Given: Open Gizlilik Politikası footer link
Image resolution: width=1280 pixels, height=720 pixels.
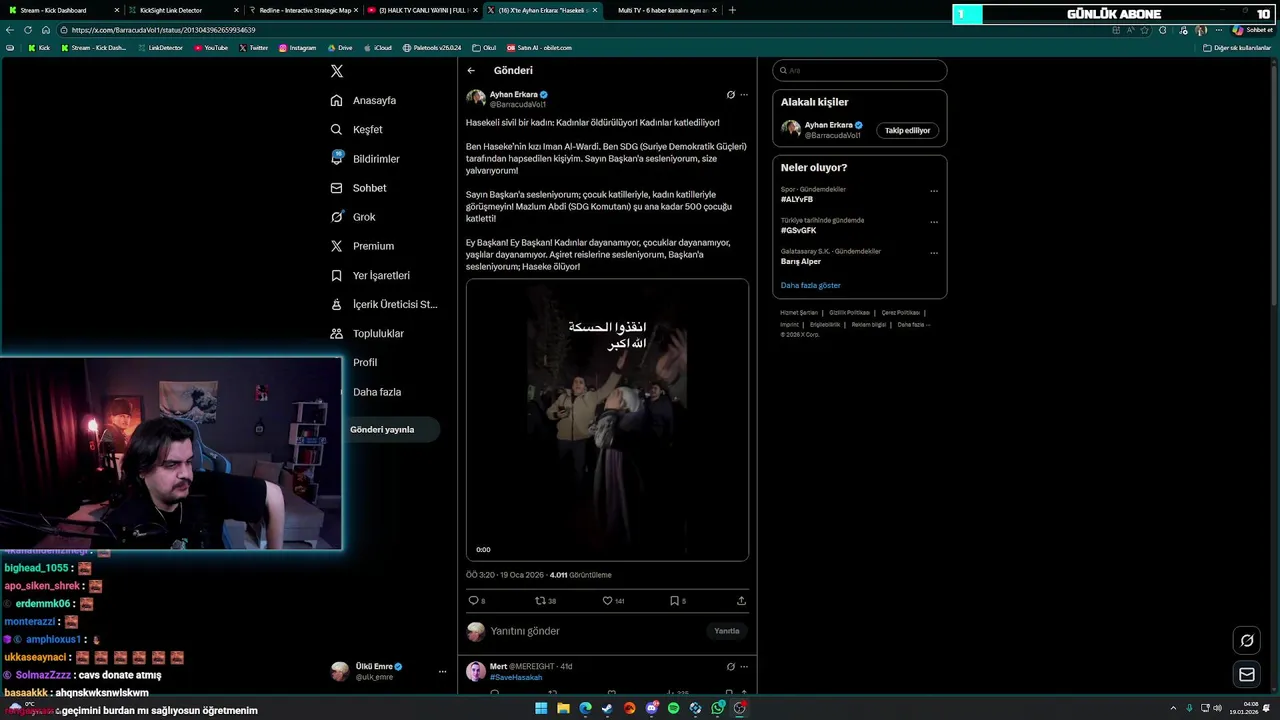Looking at the screenshot, I should click(849, 313).
